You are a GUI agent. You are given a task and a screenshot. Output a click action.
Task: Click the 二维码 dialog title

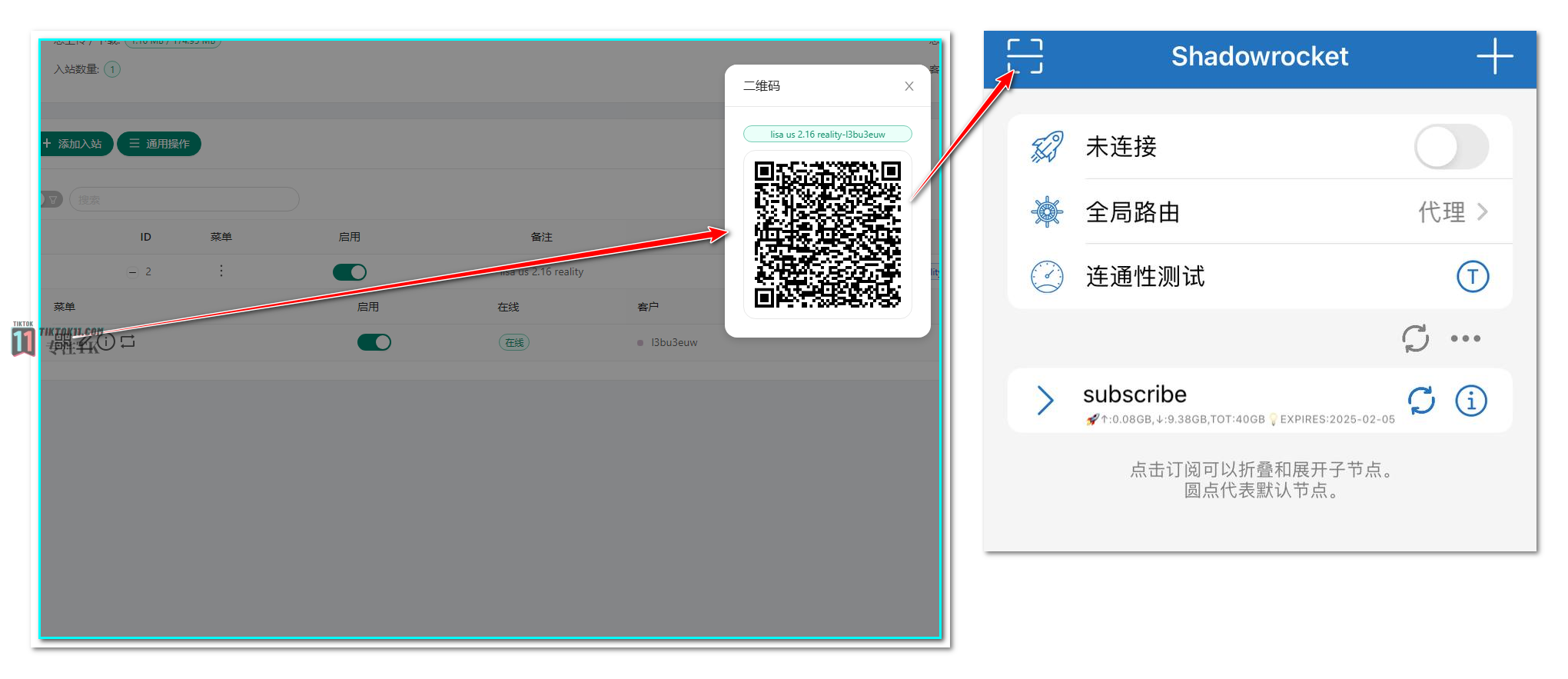click(762, 86)
